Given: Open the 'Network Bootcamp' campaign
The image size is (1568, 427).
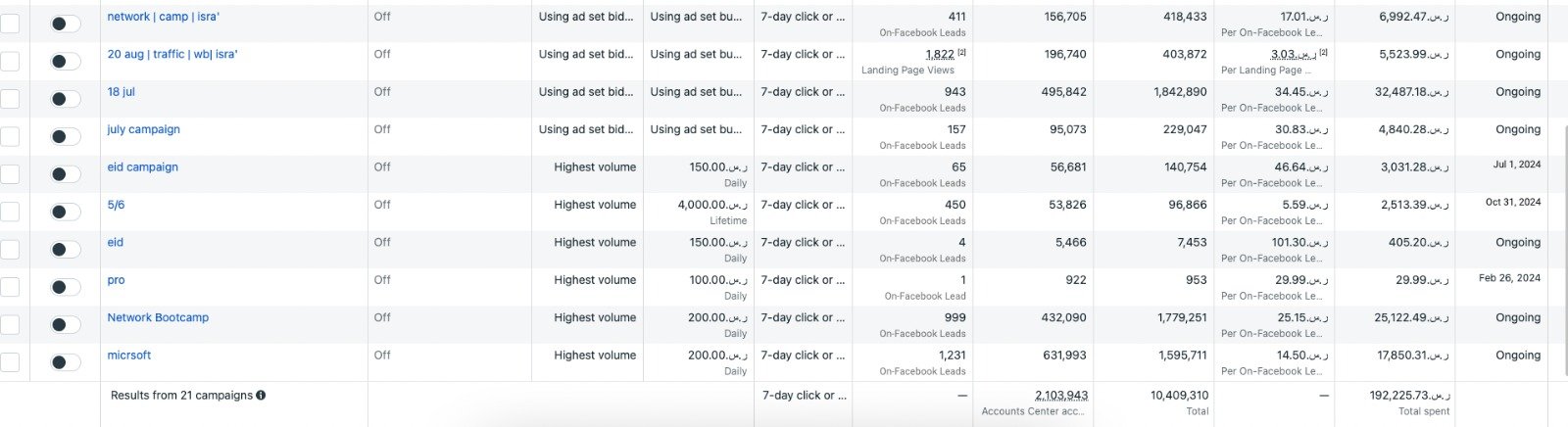Looking at the screenshot, I should 158,318.
